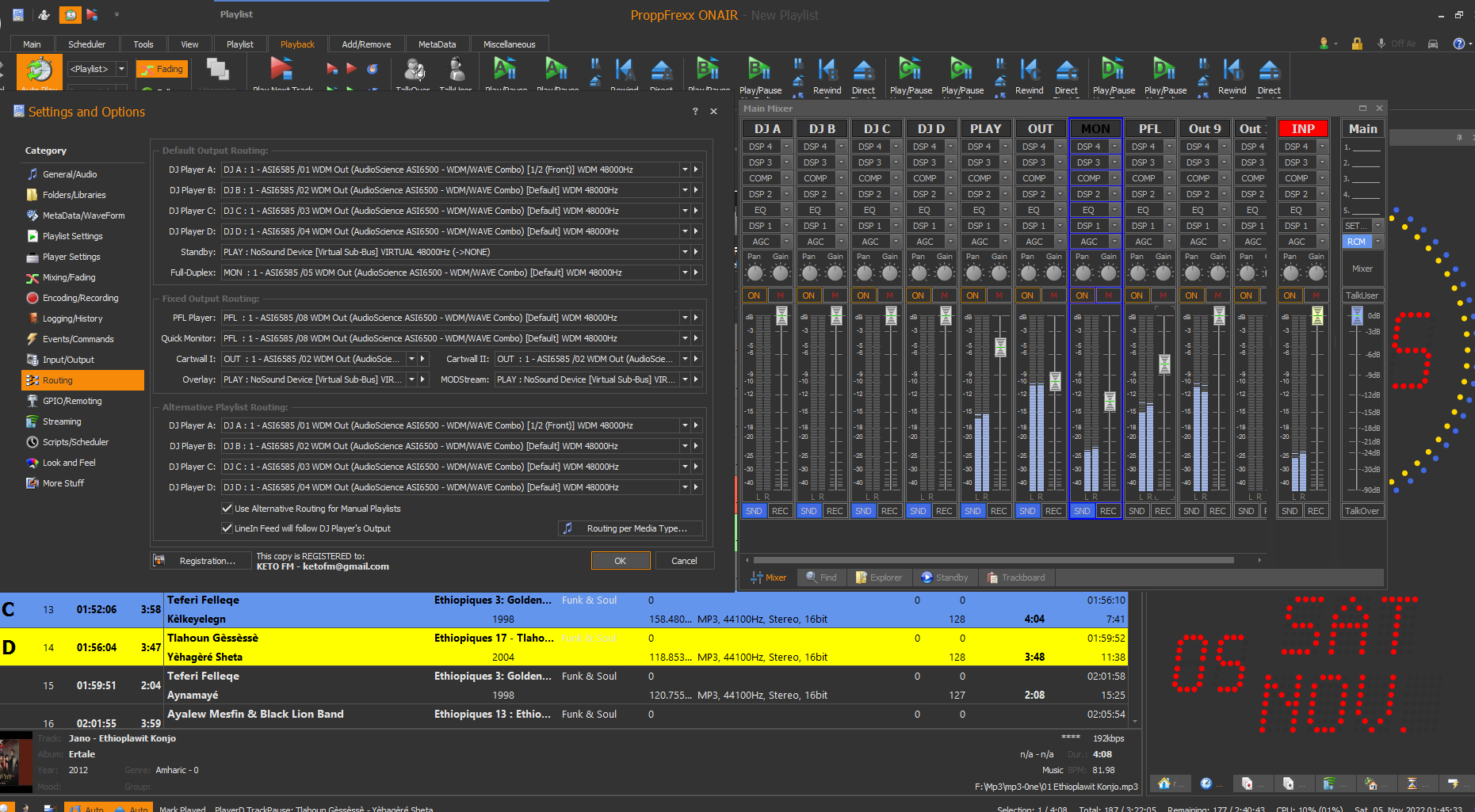Screen dimensions: 1475x812
Task: Open the Streaming settings category
Action: [62, 421]
